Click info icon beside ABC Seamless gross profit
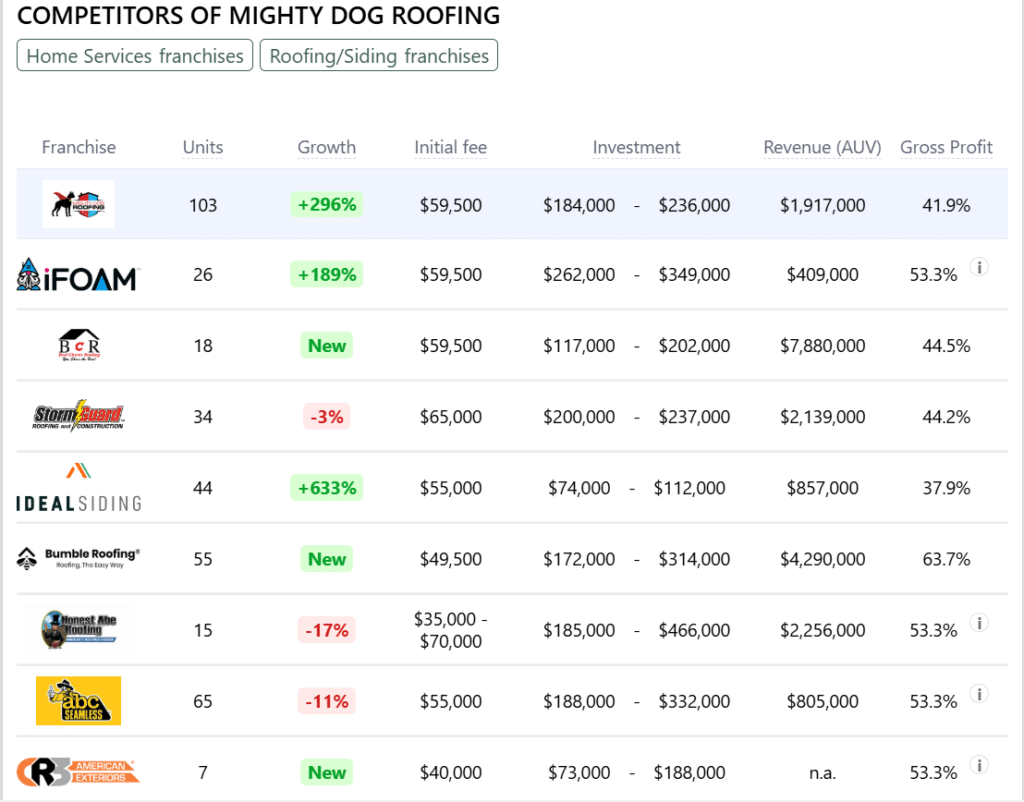 979,694
